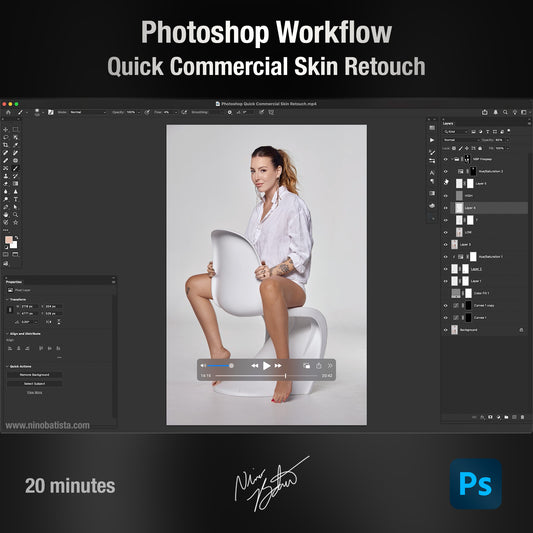
Task: Toggle Always use pressure for opacity
Action: (x=147, y=112)
